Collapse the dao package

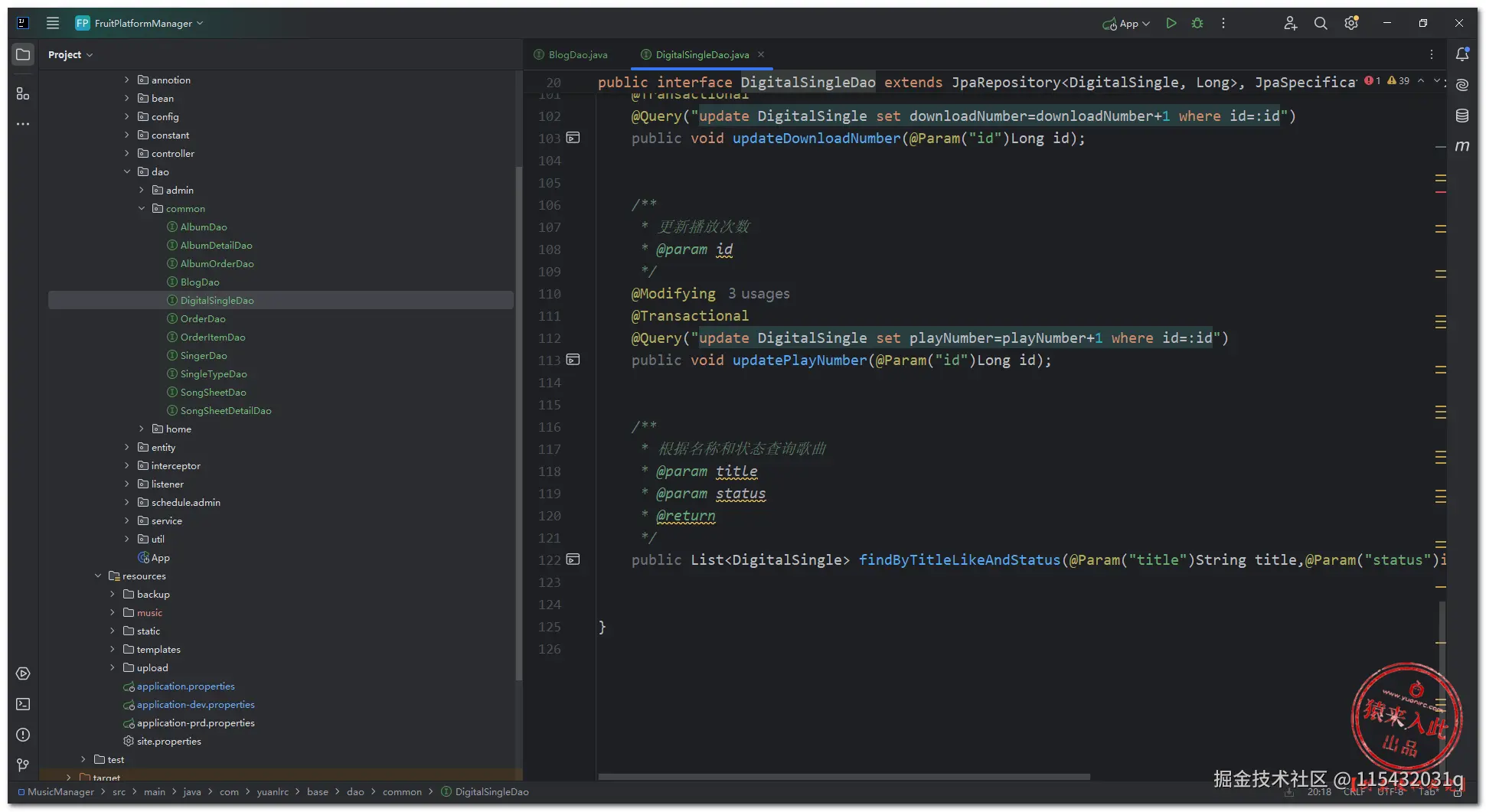coord(127,171)
